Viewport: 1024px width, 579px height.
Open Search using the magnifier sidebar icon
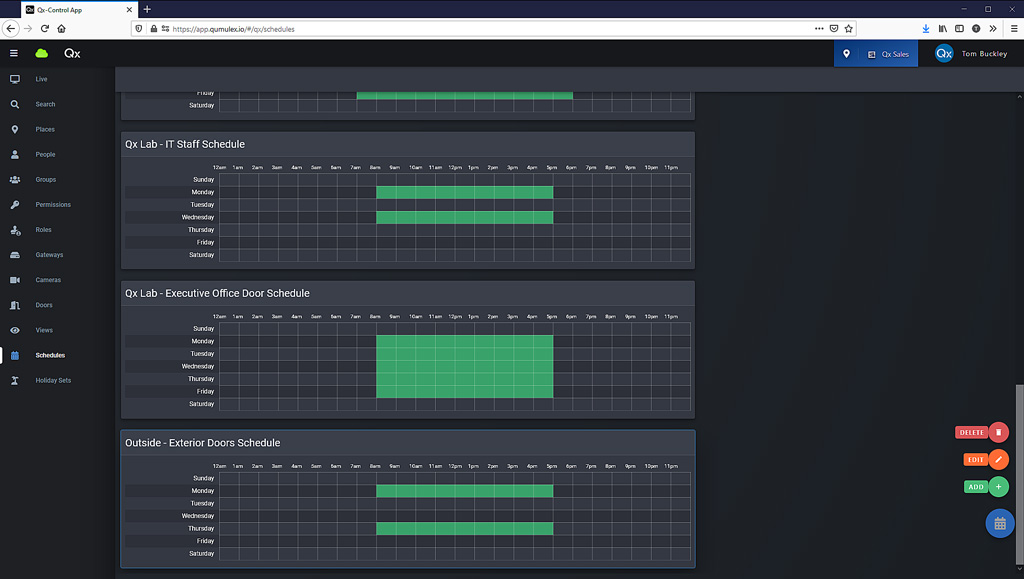tap(15, 104)
